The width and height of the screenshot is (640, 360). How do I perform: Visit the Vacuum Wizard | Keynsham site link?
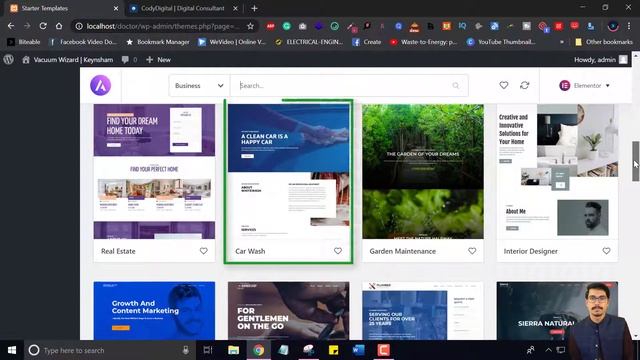pos(68,60)
